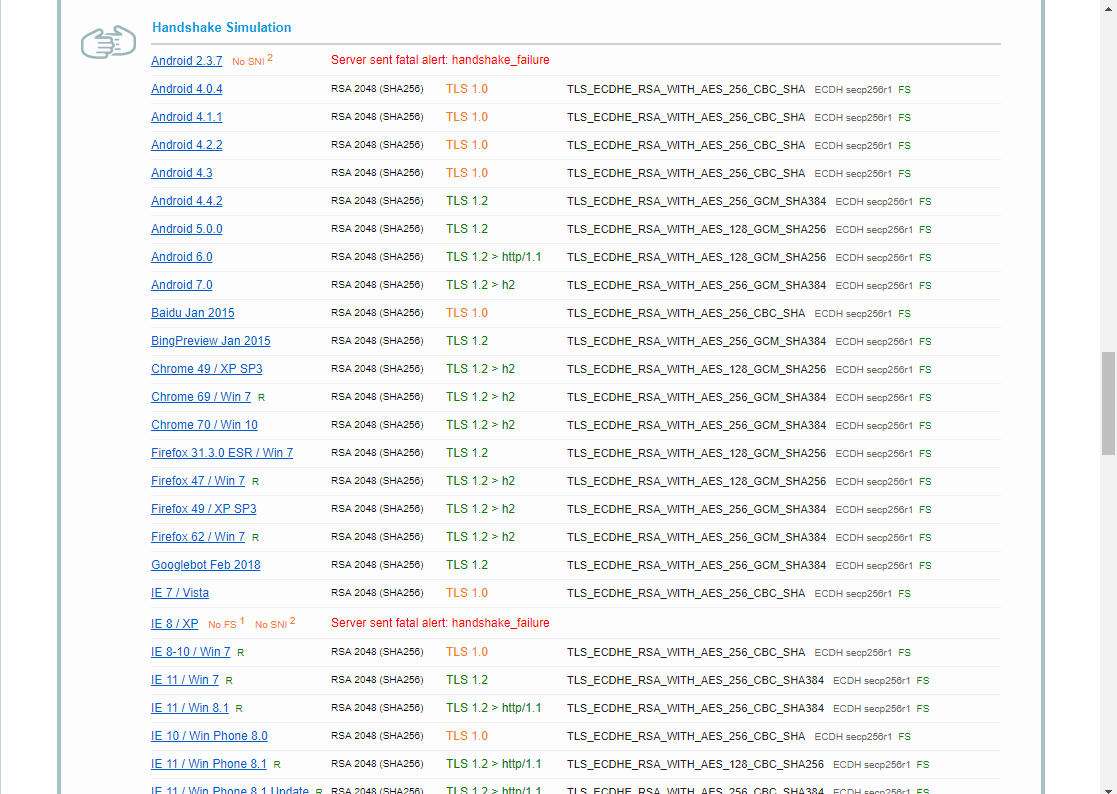The height and width of the screenshot is (794, 1117).
Task: Click the handshake_failure alert in the IE 8 / XP row
Action: pyautogui.click(x=440, y=623)
